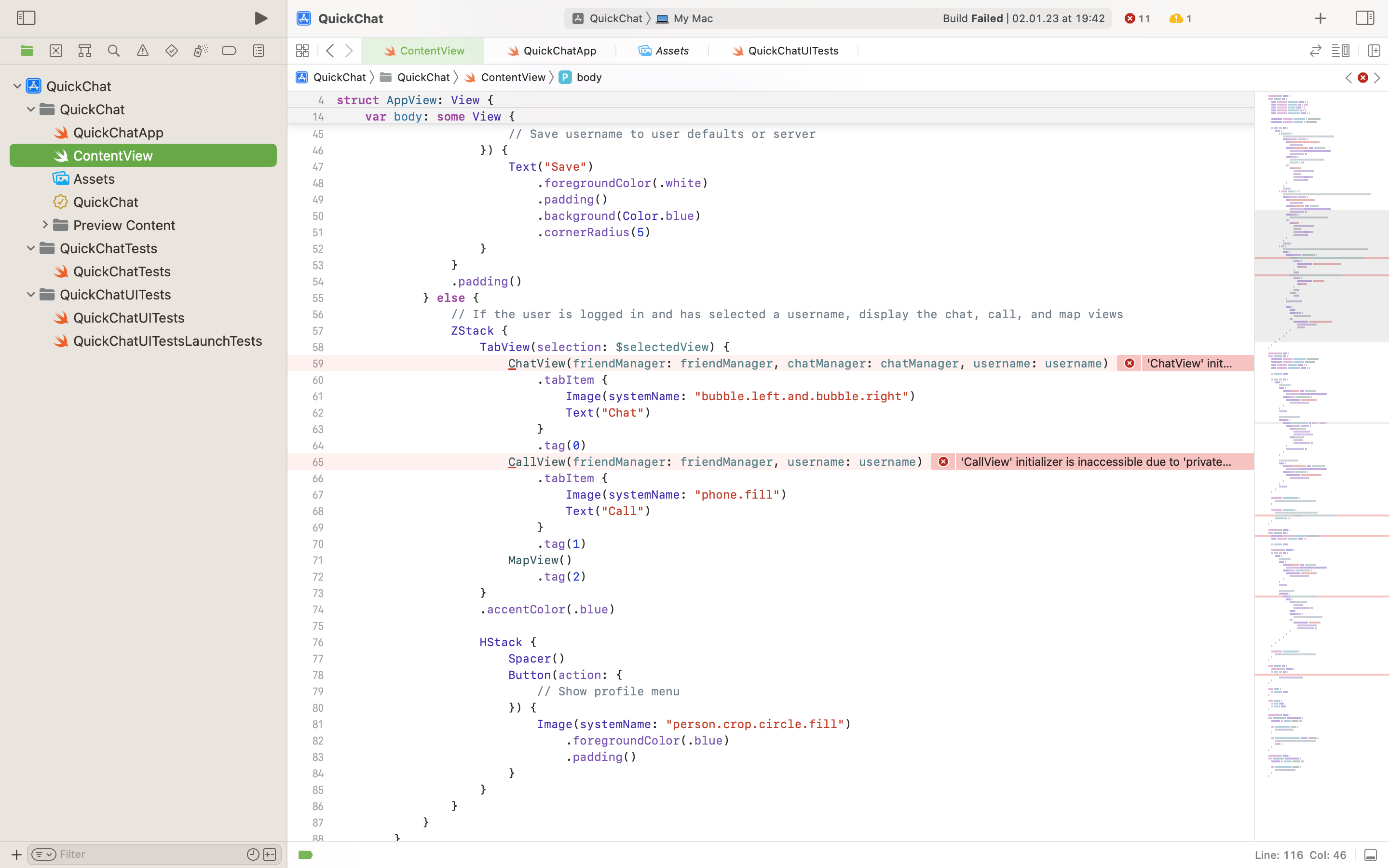Jump to previous issue arrow
The image size is (1389, 868).
1348,78
